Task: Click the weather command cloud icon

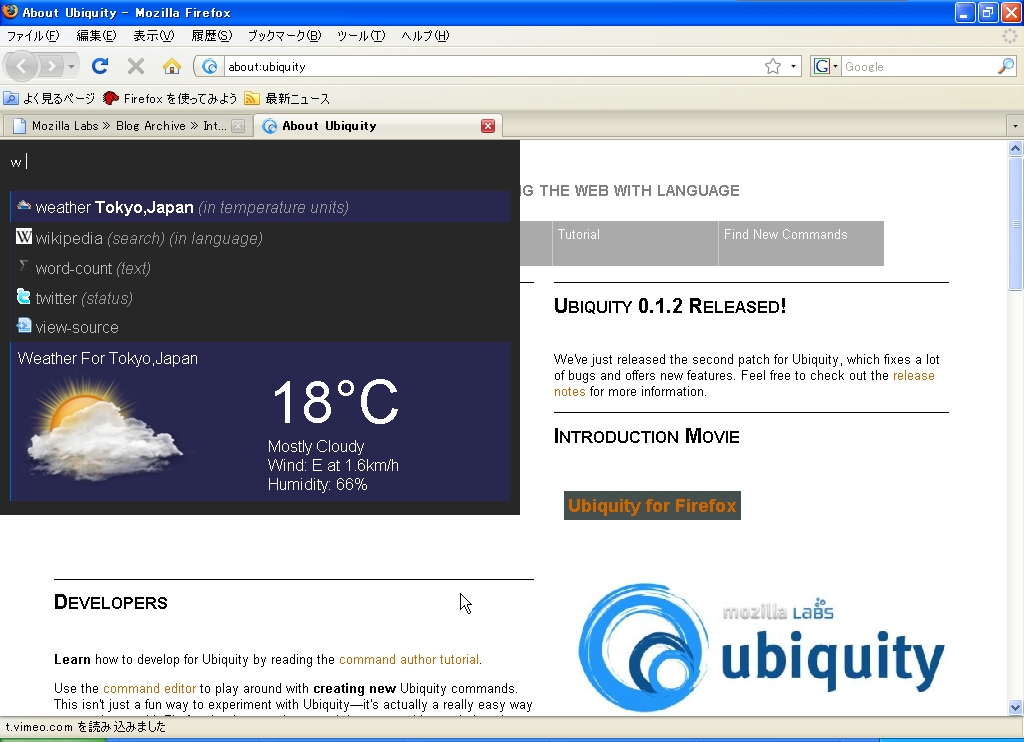Action: tap(24, 206)
